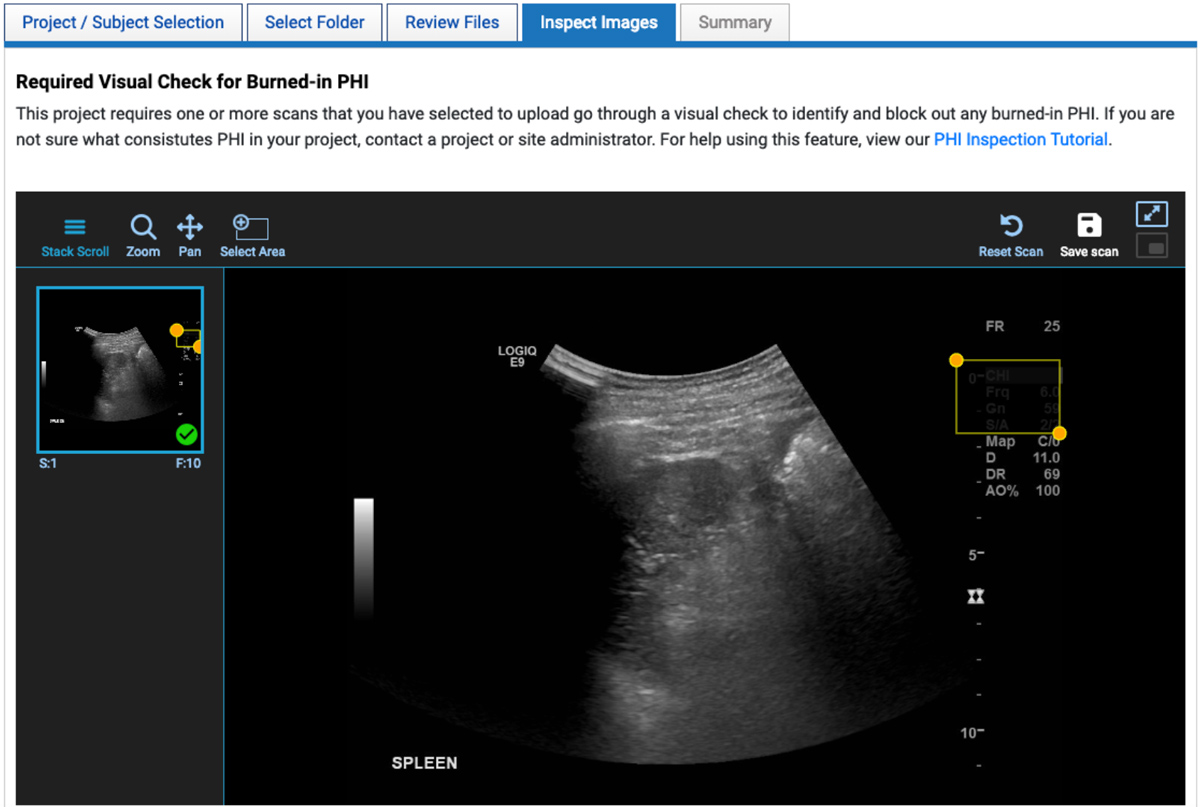Go to the Review Files tab

pyautogui.click(x=452, y=23)
